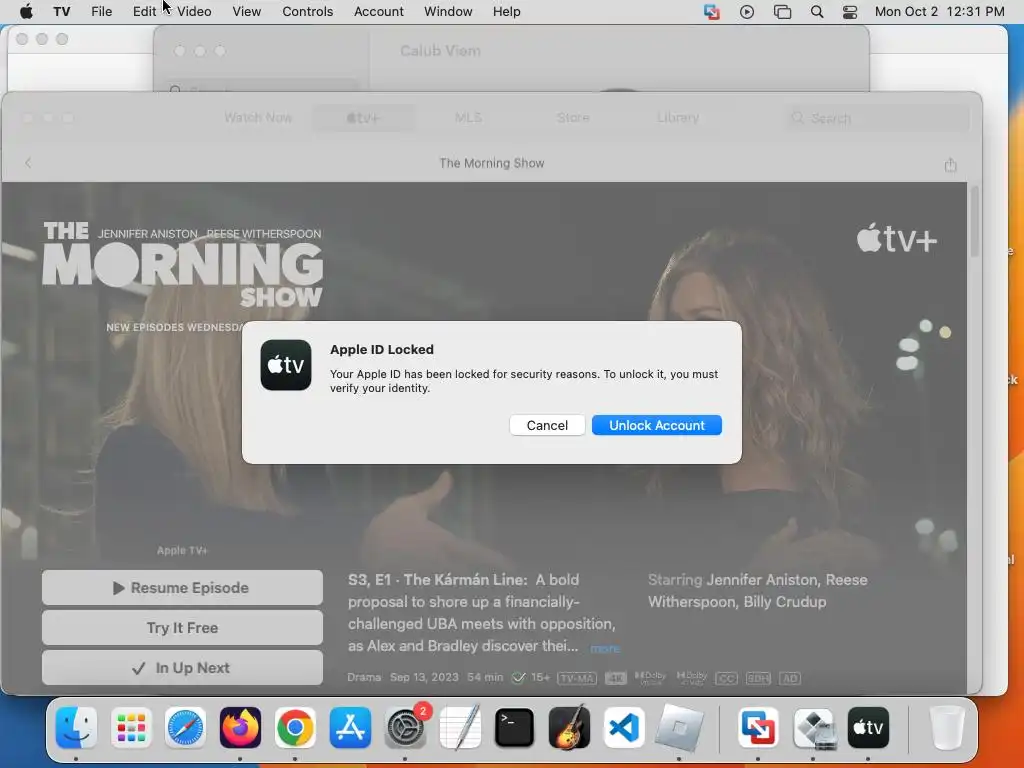Click the Apple ID Locked heading text
The image size is (1024, 768).
point(381,349)
